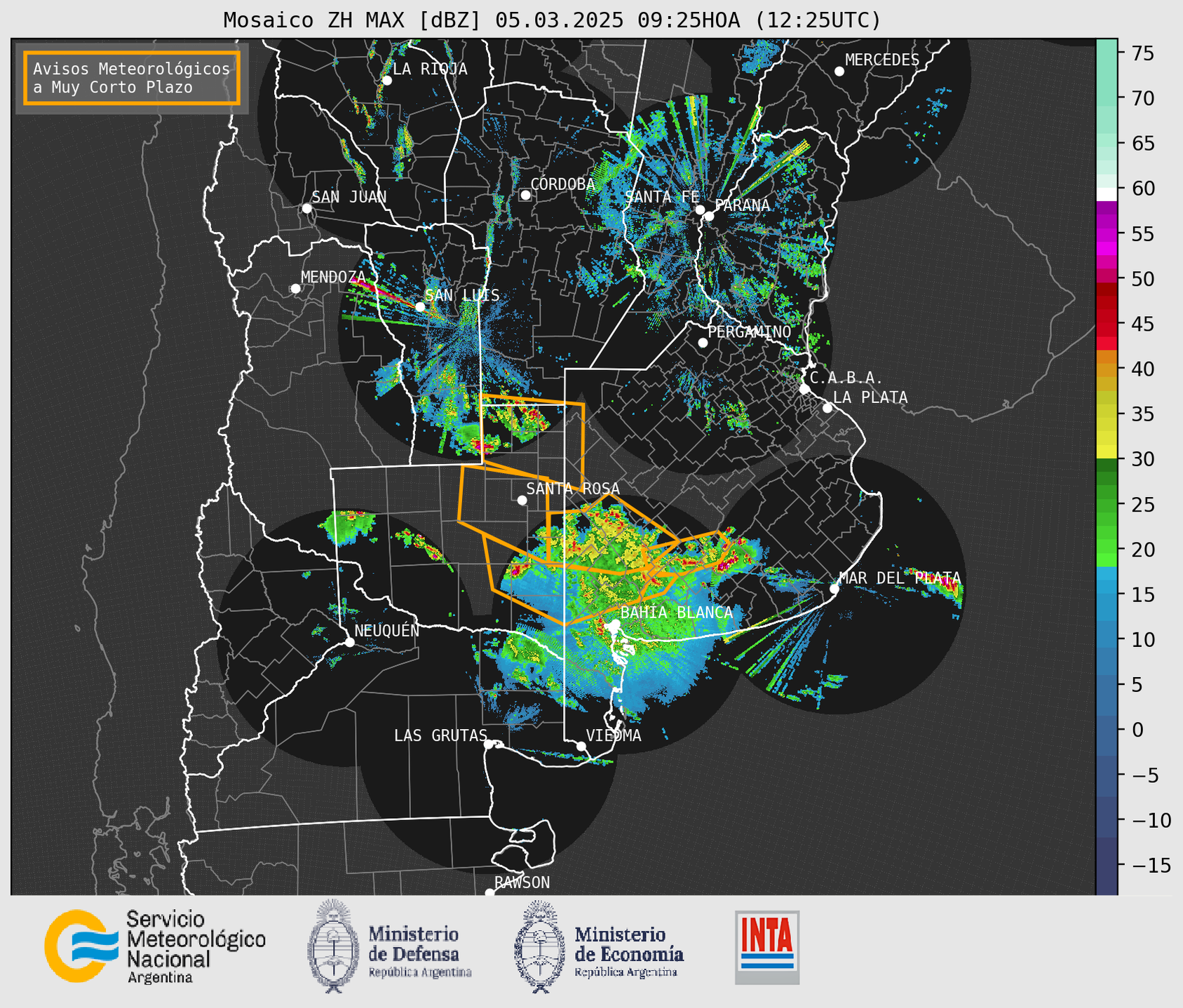Click the República Argentina text under Economía
The width and height of the screenshot is (1183, 1008).
pyautogui.click(x=626, y=972)
